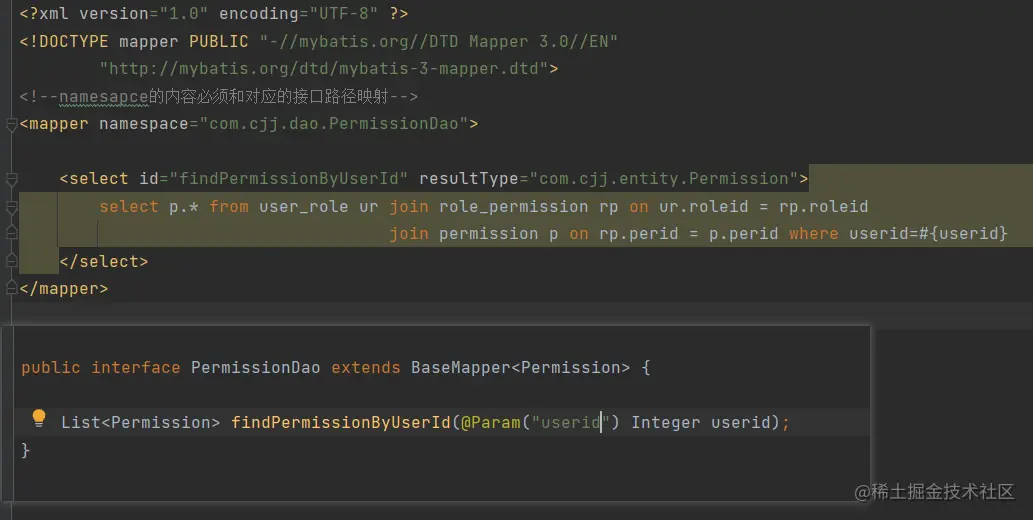Click the 'public' keyword

click(51, 368)
